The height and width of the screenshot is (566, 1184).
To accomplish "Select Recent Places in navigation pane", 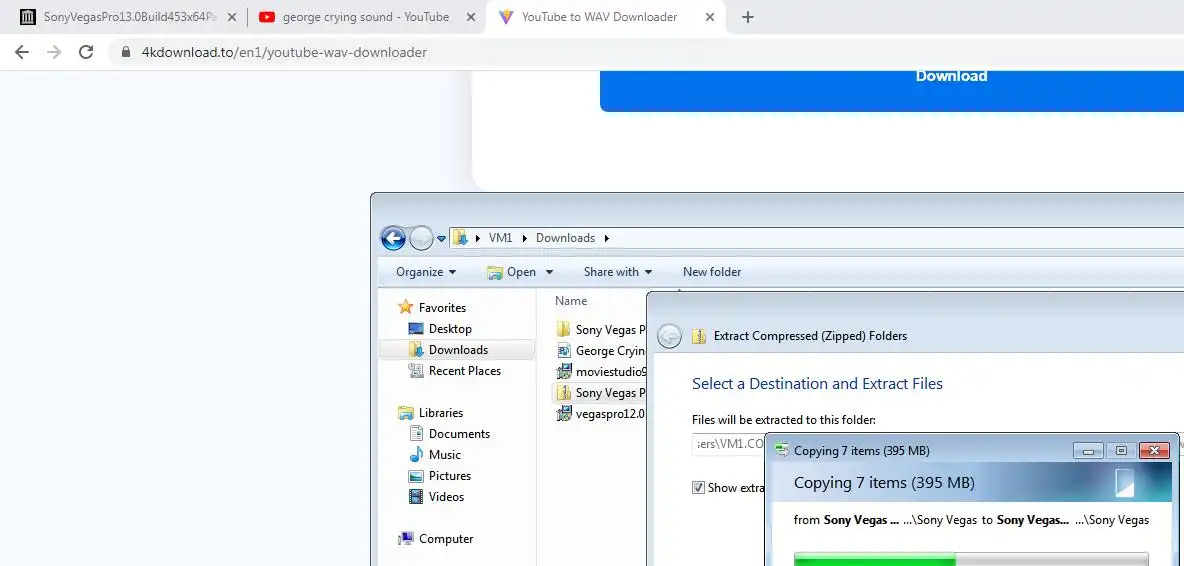I will pyautogui.click(x=464, y=371).
